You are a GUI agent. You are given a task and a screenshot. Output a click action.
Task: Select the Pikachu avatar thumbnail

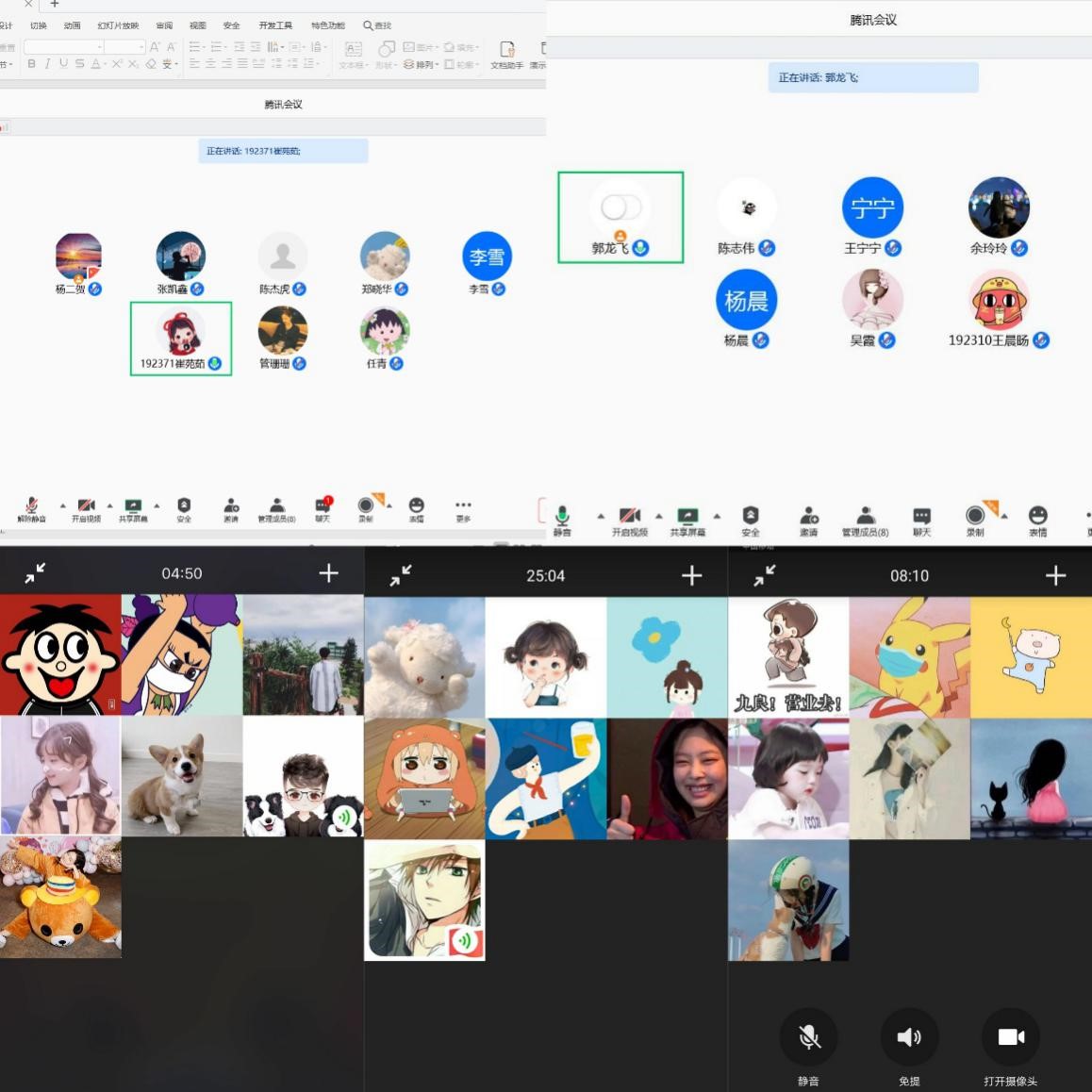tap(909, 657)
